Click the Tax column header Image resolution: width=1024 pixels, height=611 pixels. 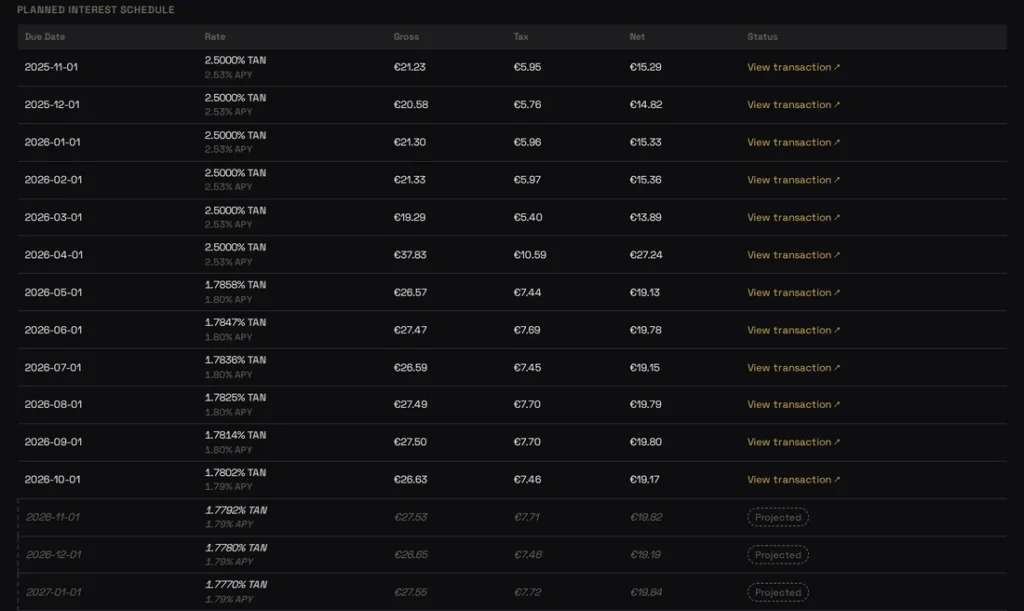520,37
